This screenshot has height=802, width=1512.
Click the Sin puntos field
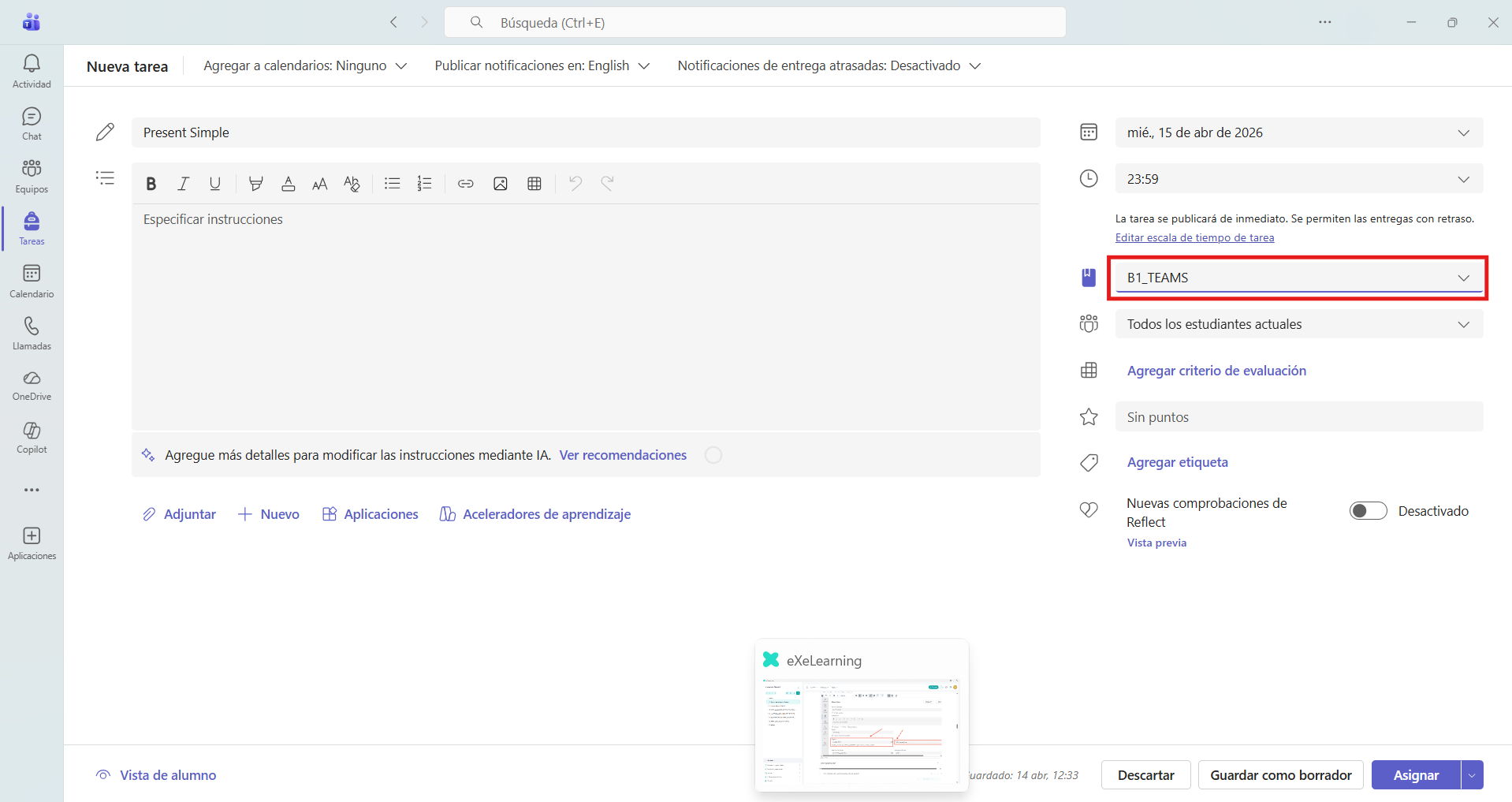(1299, 417)
